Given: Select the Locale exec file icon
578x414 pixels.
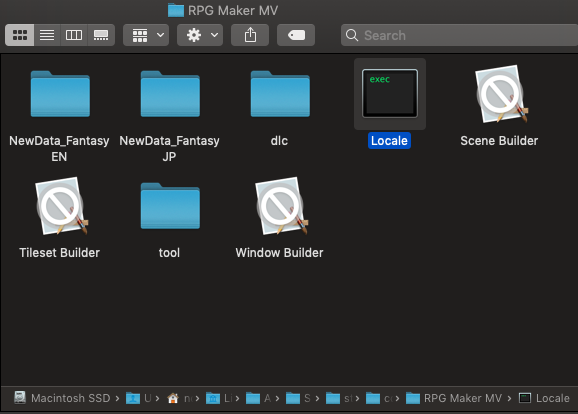Looking at the screenshot, I should (x=390, y=94).
